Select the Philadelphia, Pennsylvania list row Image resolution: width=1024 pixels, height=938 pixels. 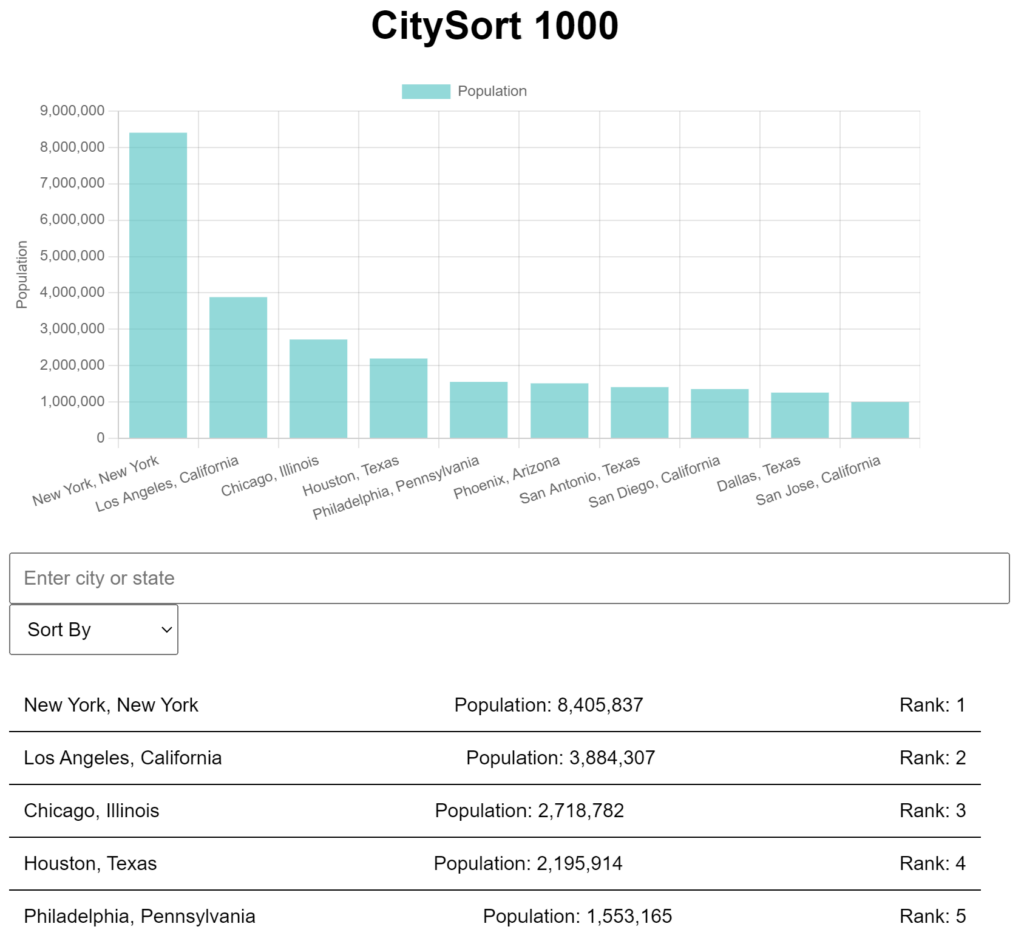click(x=495, y=916)
